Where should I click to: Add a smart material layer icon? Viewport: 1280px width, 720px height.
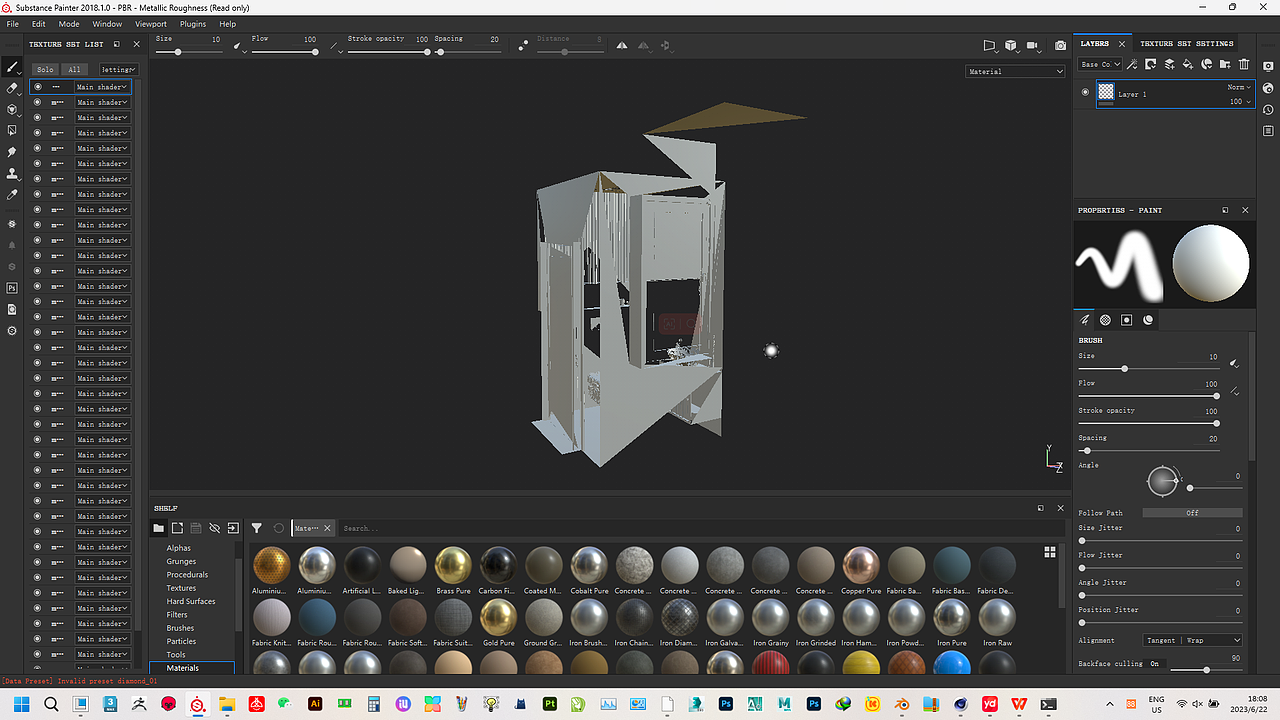1207,64
